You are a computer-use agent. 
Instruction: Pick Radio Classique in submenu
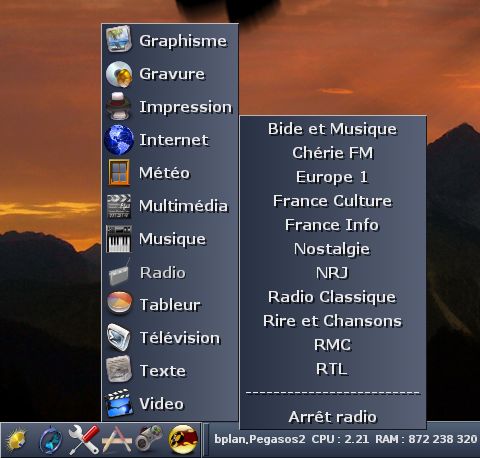[x=333, y=297]
